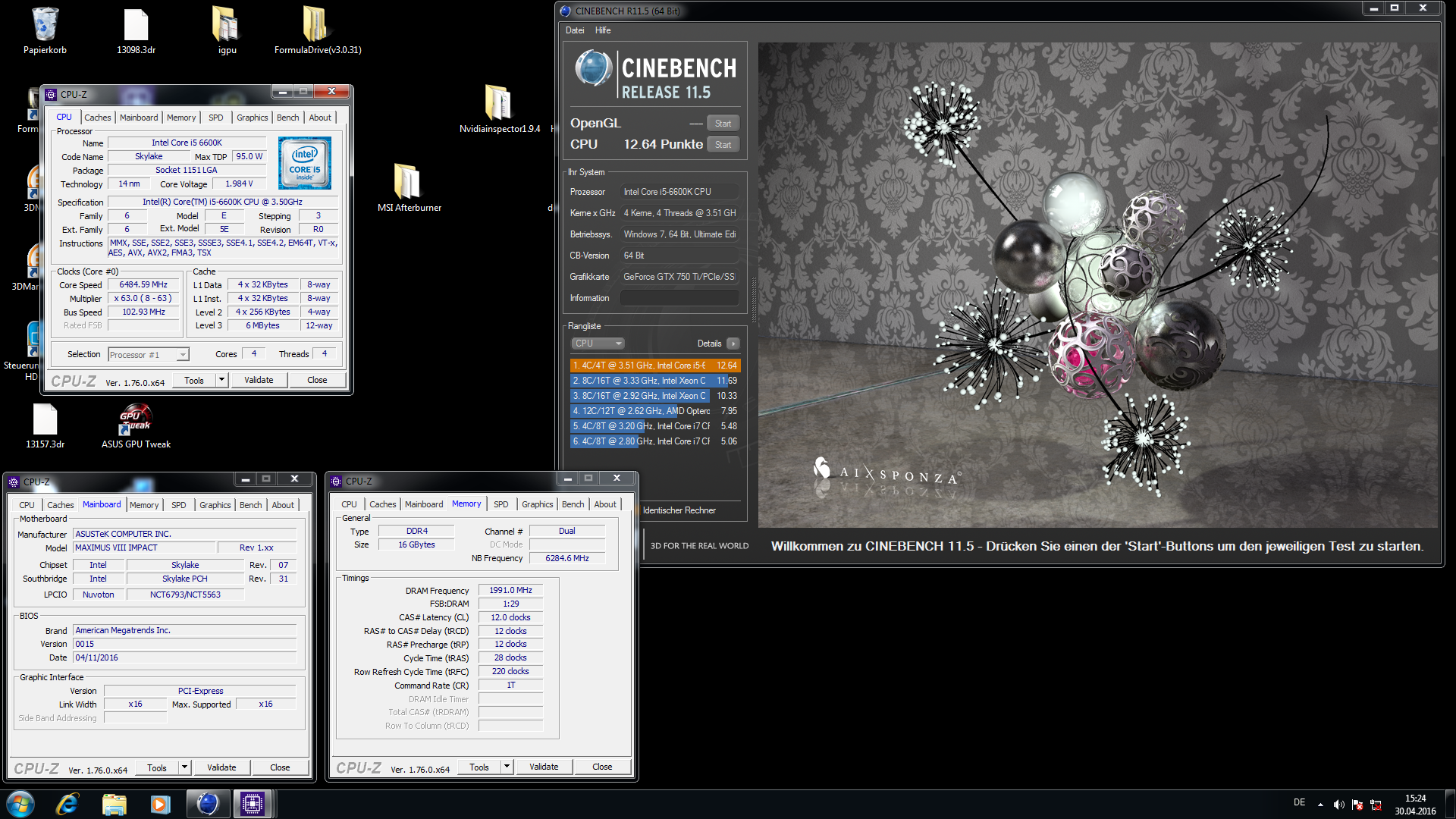
Task: Click the MAXIMUS VIII IMPACT model field
Action: 144,548
